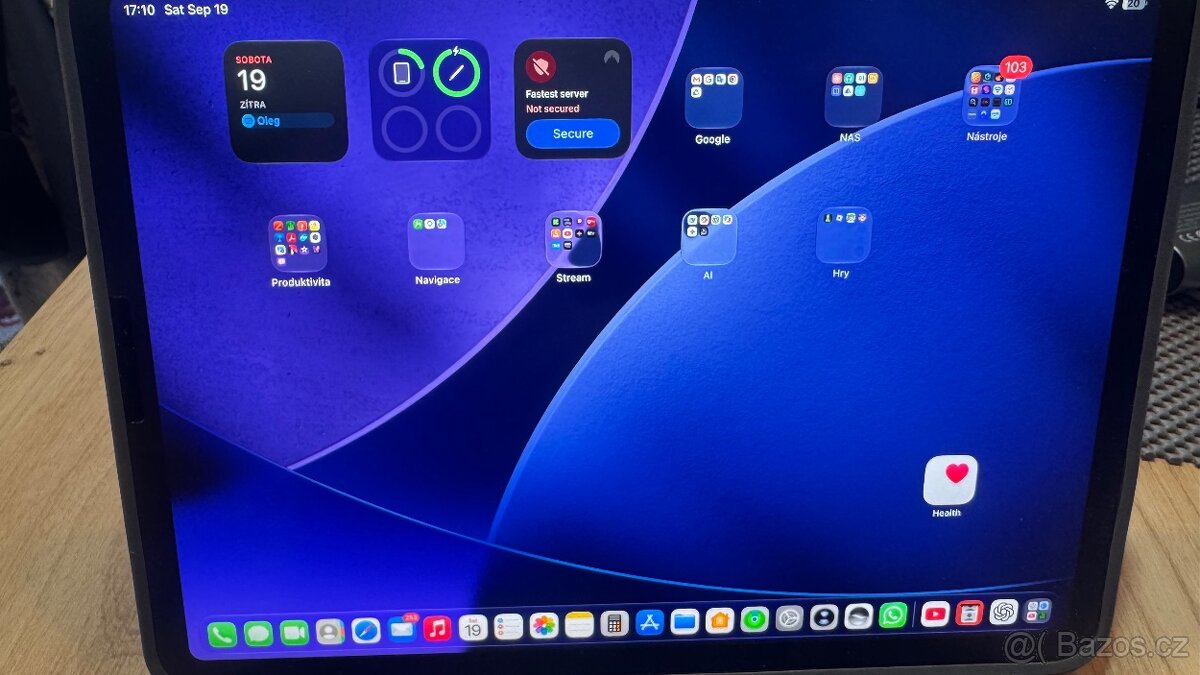Image resolution: width=1200 pixels, height=675 pixels.
Task: Tap the battery indicator in the status bar
Action: click(1134, 5)
